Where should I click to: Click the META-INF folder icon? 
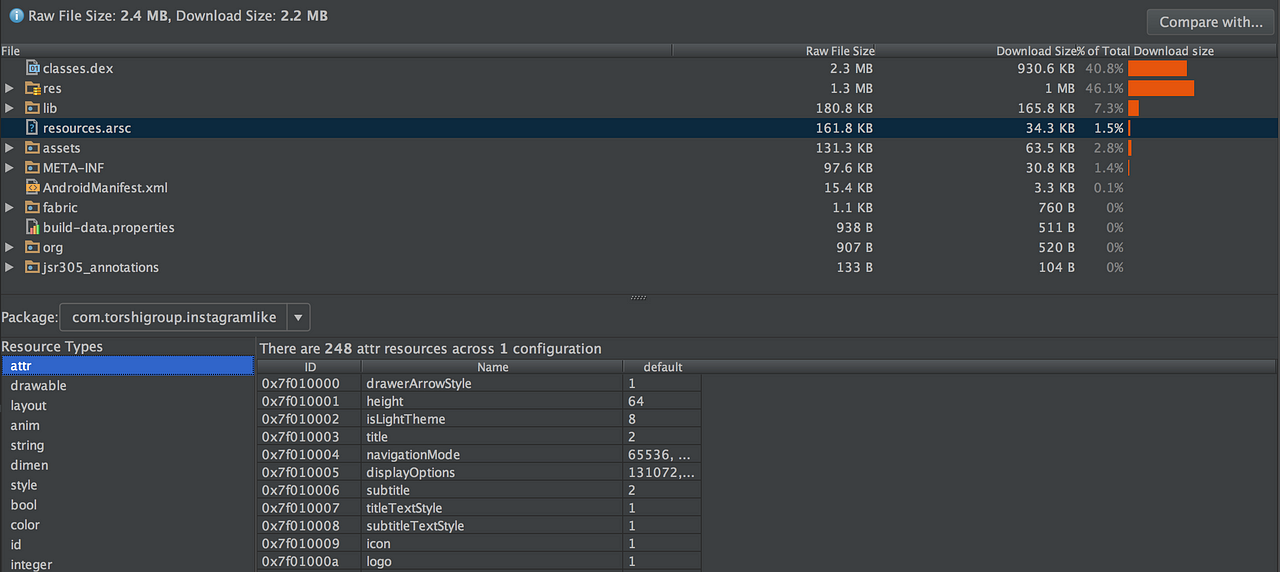[x=32, y=168]
